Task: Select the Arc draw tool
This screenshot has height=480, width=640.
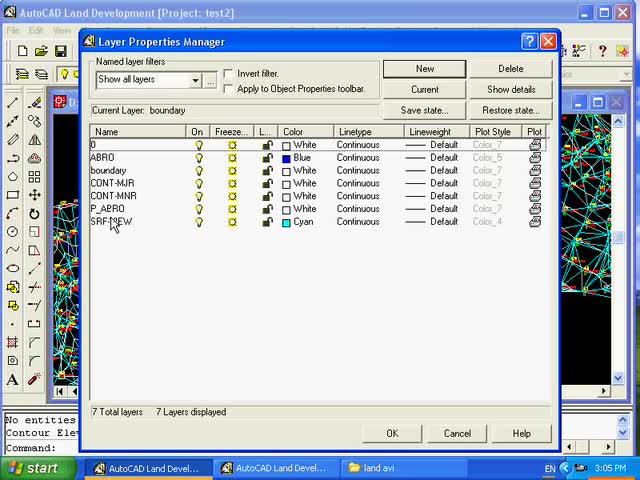Action: click(x=13, y=213)
